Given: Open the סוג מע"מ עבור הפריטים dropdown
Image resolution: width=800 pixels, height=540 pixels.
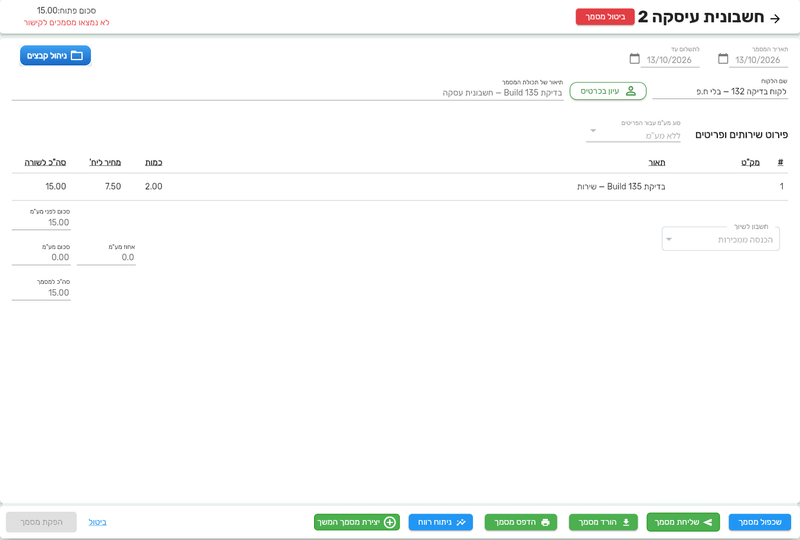Looking at the screenshot, I should click(633, 136).
